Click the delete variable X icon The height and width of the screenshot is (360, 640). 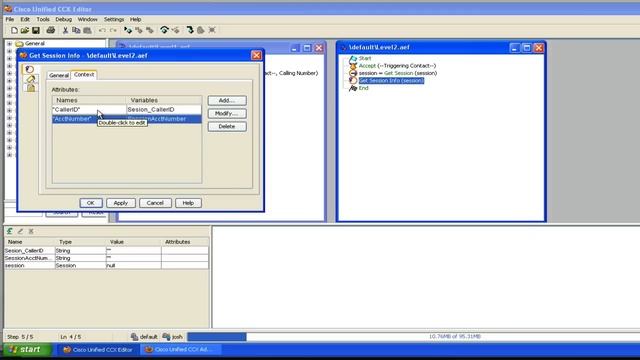point(31,231)
